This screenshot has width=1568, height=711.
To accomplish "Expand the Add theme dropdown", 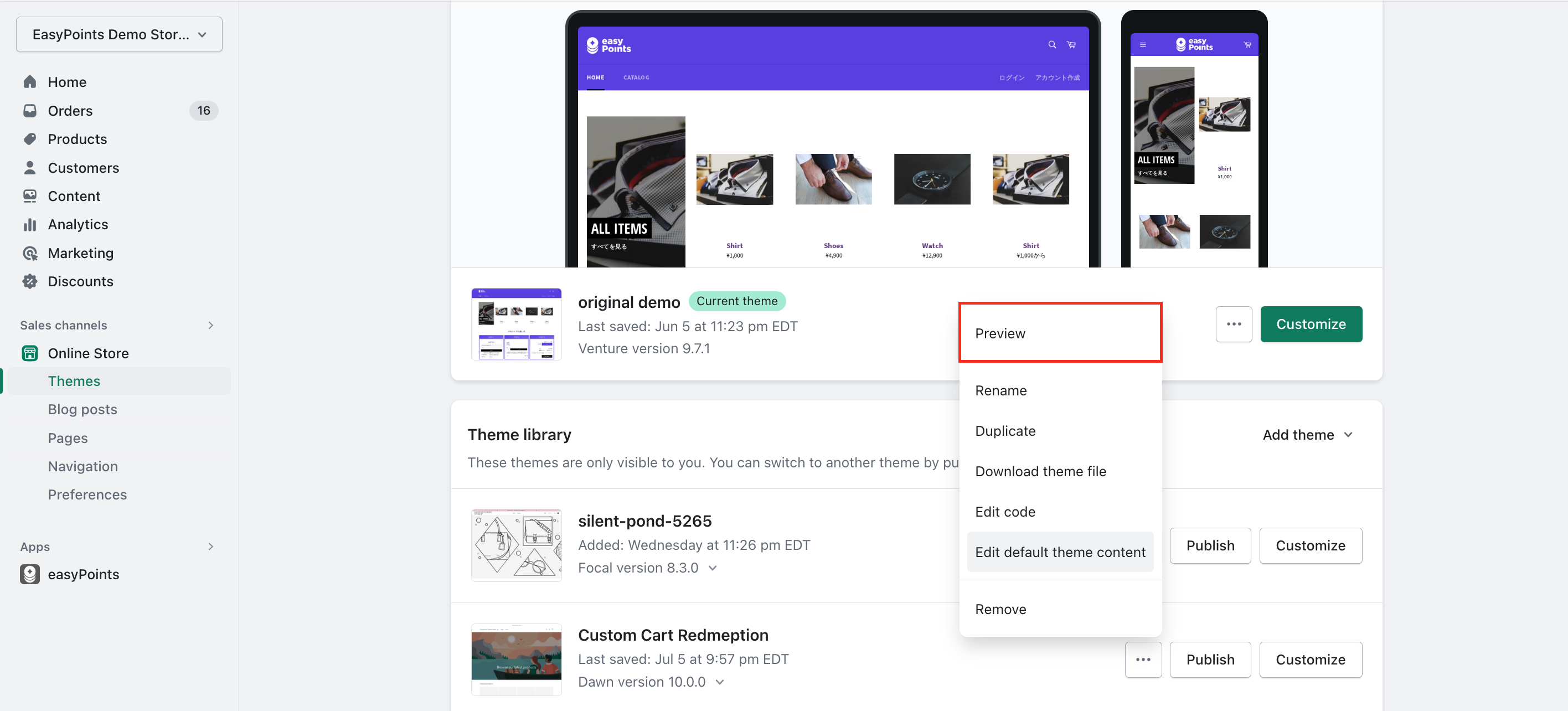I will [x=1307, y=435].
